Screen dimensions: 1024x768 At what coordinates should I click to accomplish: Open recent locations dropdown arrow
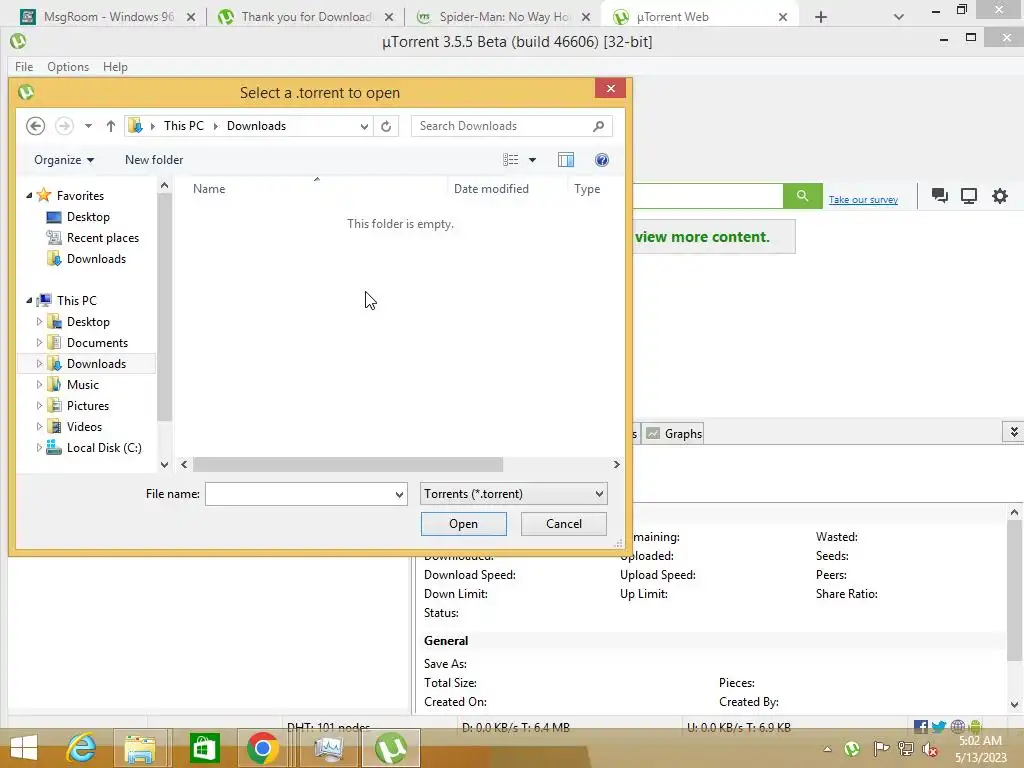pyautogui.click(x=88, y=126)
